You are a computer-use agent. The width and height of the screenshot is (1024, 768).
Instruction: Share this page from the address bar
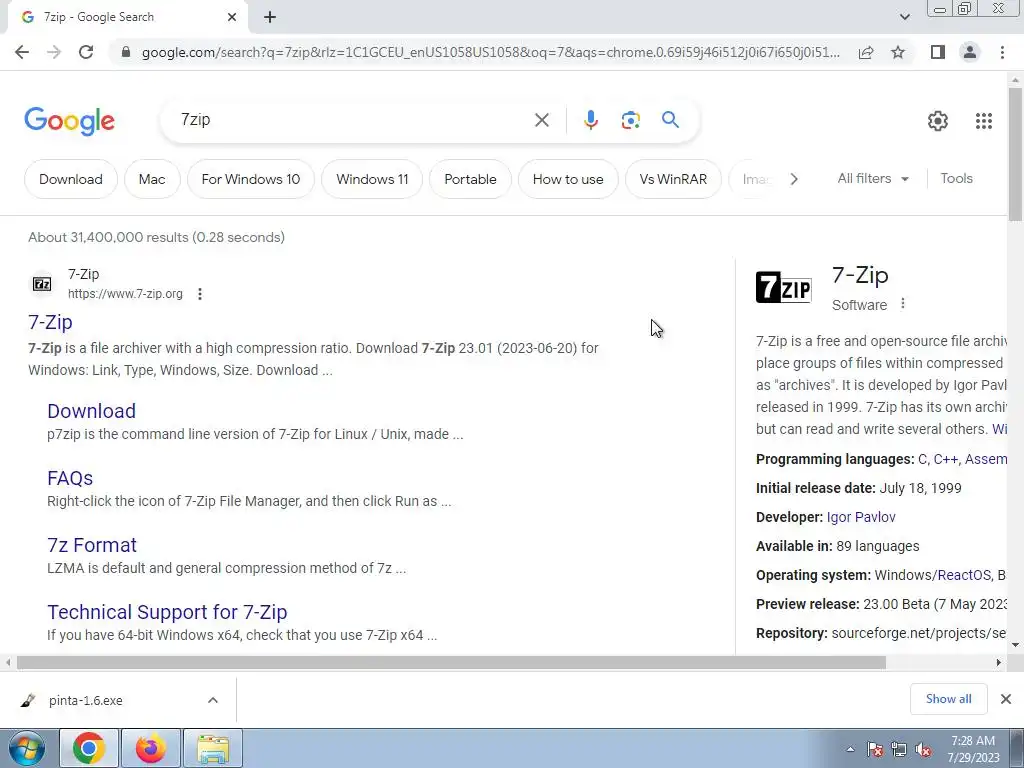tap(866, 52)
